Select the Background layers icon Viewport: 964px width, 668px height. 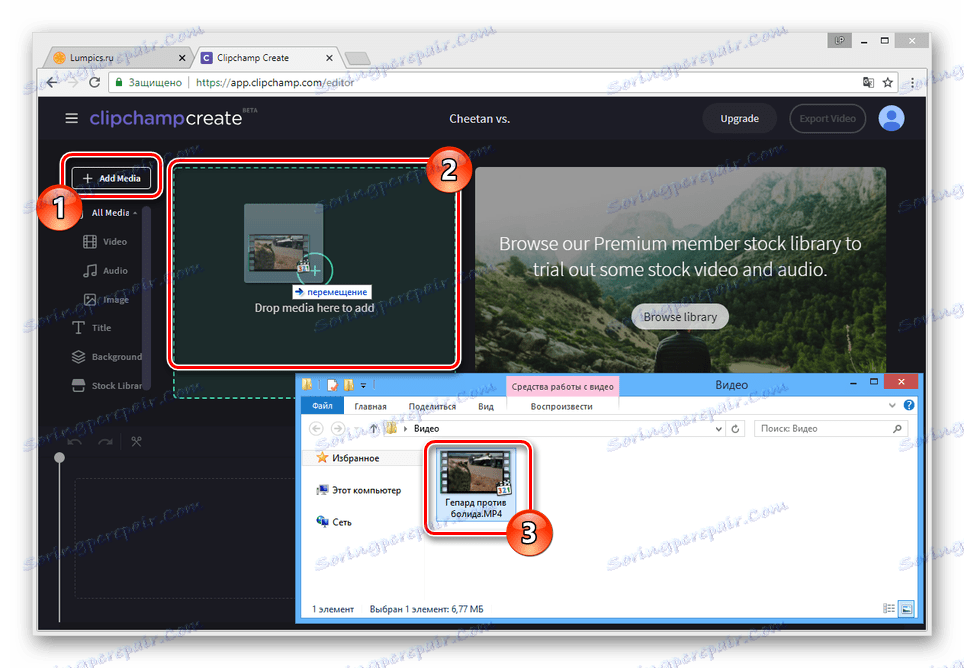click(78, 356)
